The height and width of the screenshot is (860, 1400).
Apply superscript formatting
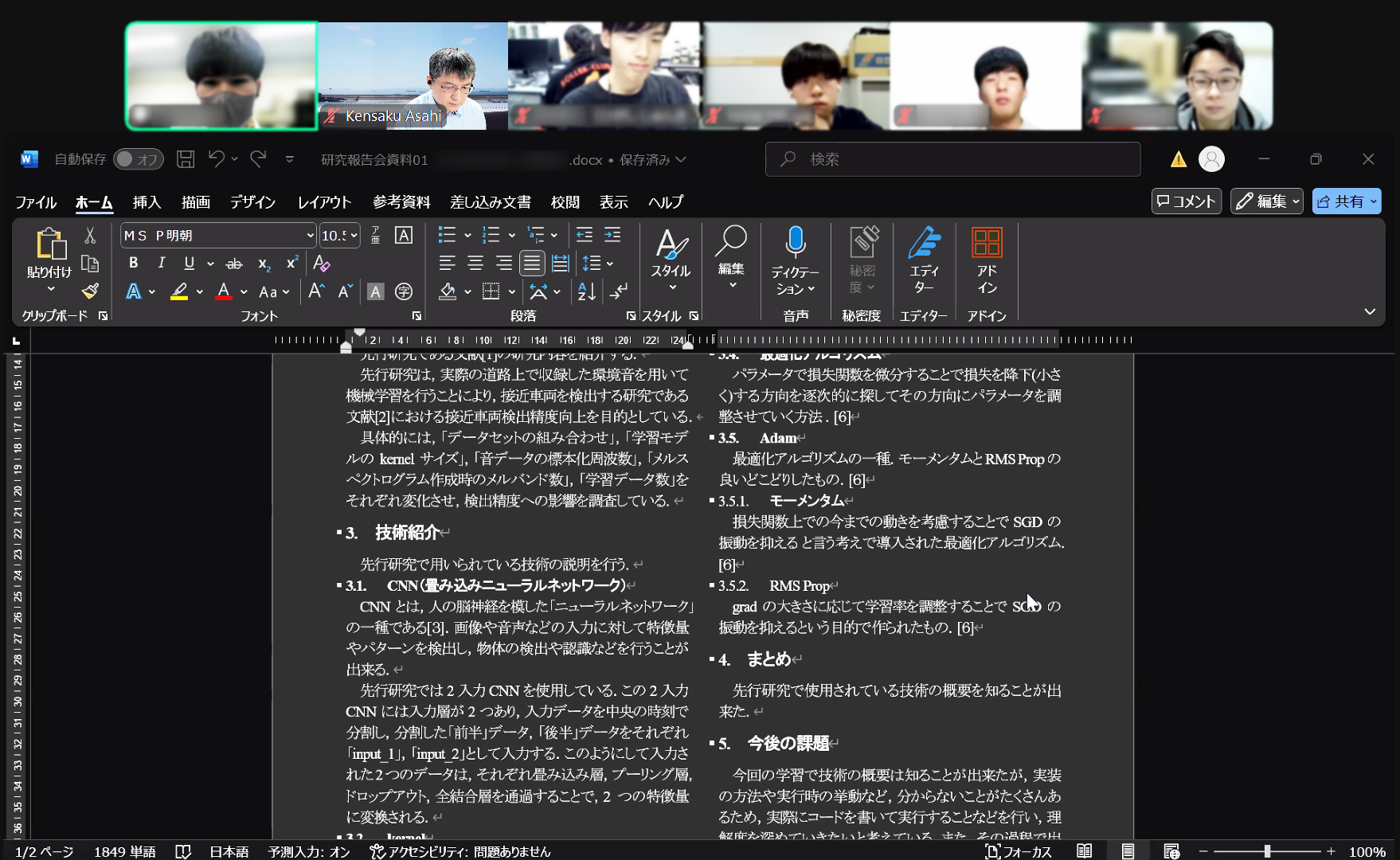(292, 263)
